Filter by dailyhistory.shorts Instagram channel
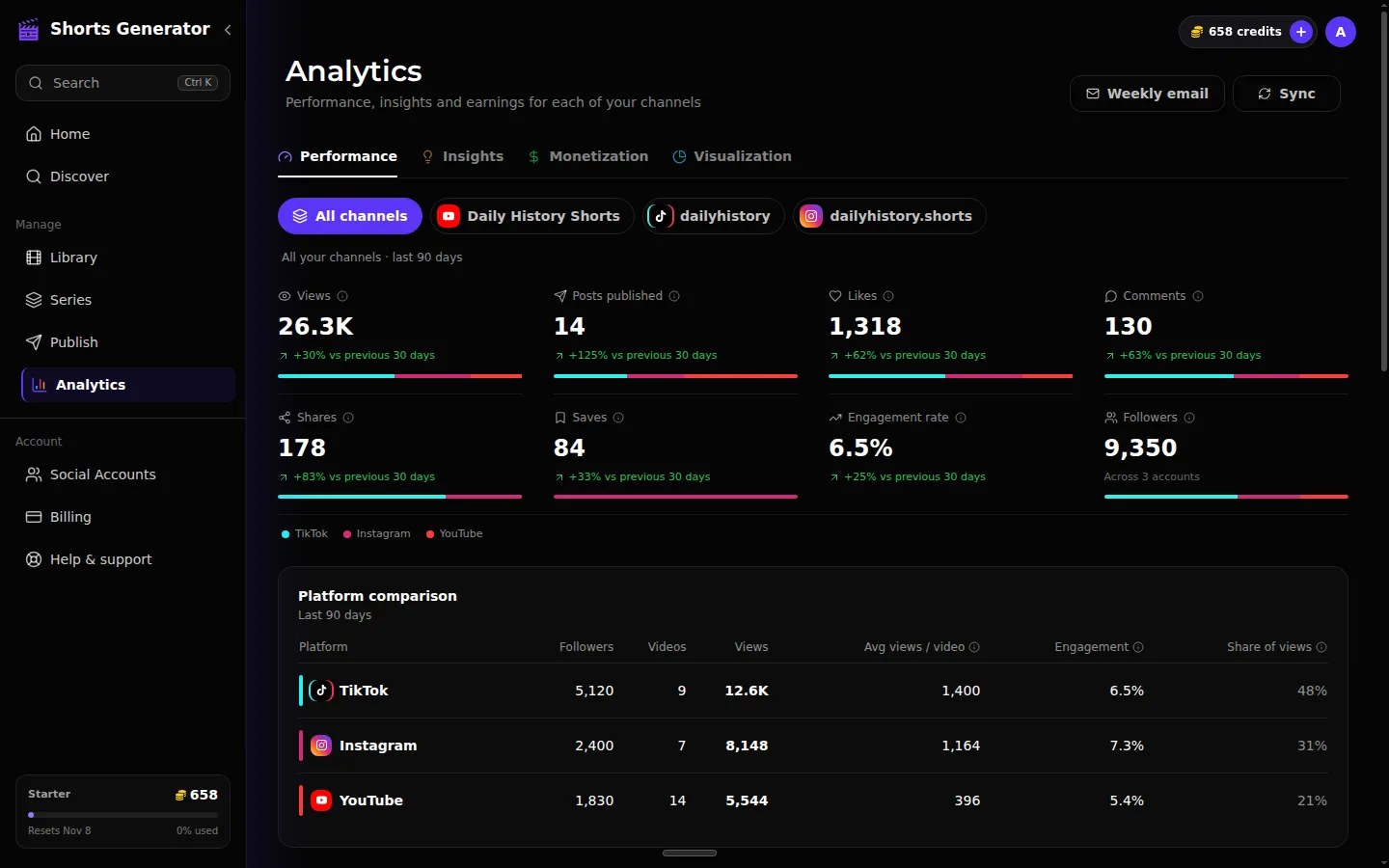 tap(889, 216)
